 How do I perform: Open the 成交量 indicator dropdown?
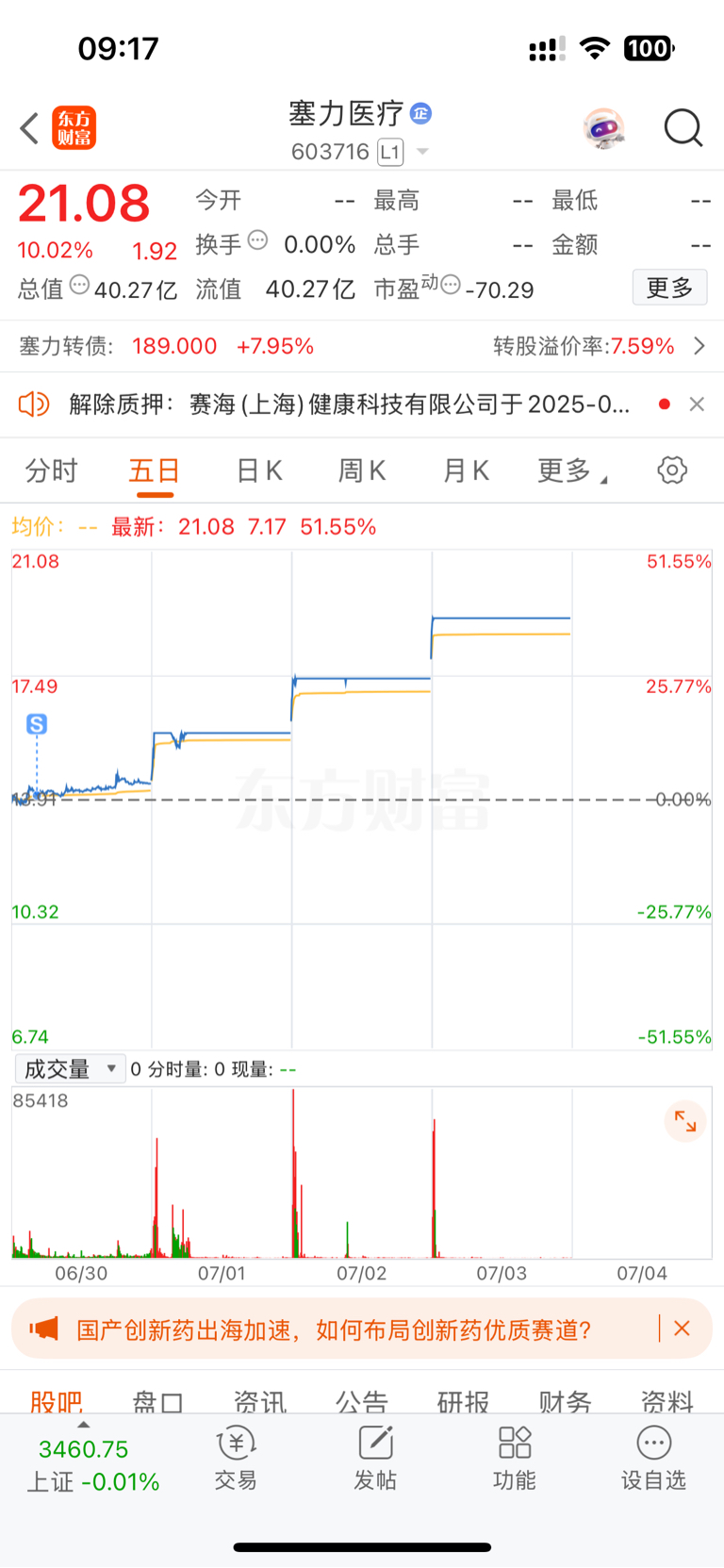(x=71, y=1068)
